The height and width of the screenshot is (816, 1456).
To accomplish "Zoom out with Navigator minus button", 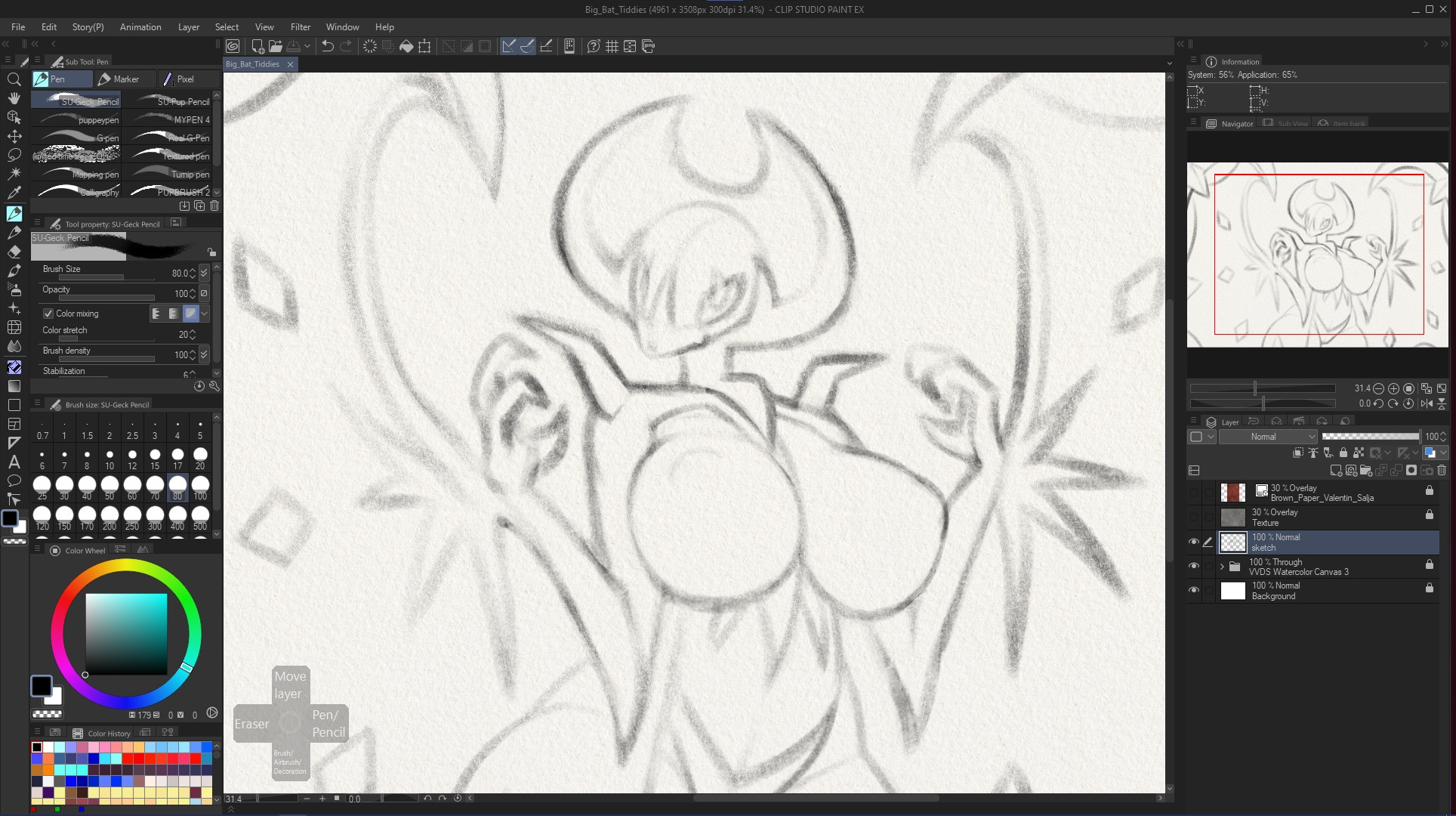I will click(x=1379, y=388).
